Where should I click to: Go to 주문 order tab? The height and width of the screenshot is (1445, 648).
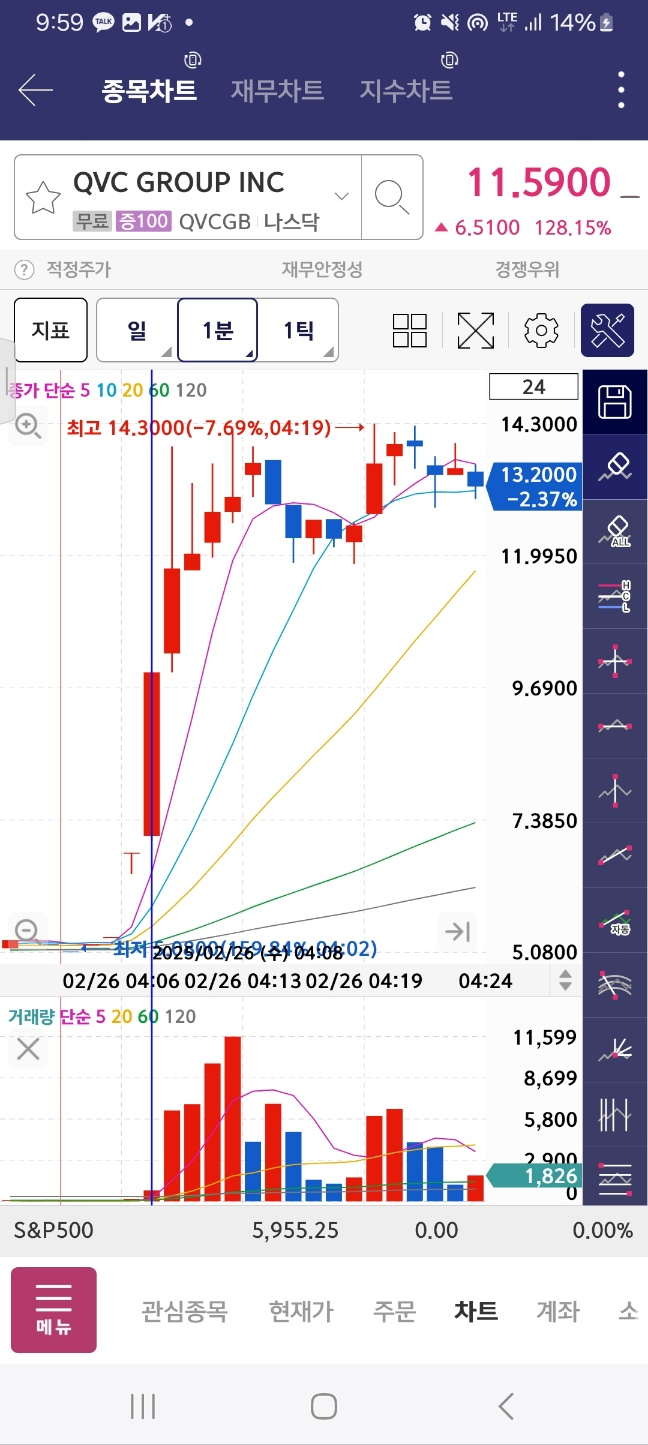click(x=394, y=1310)
